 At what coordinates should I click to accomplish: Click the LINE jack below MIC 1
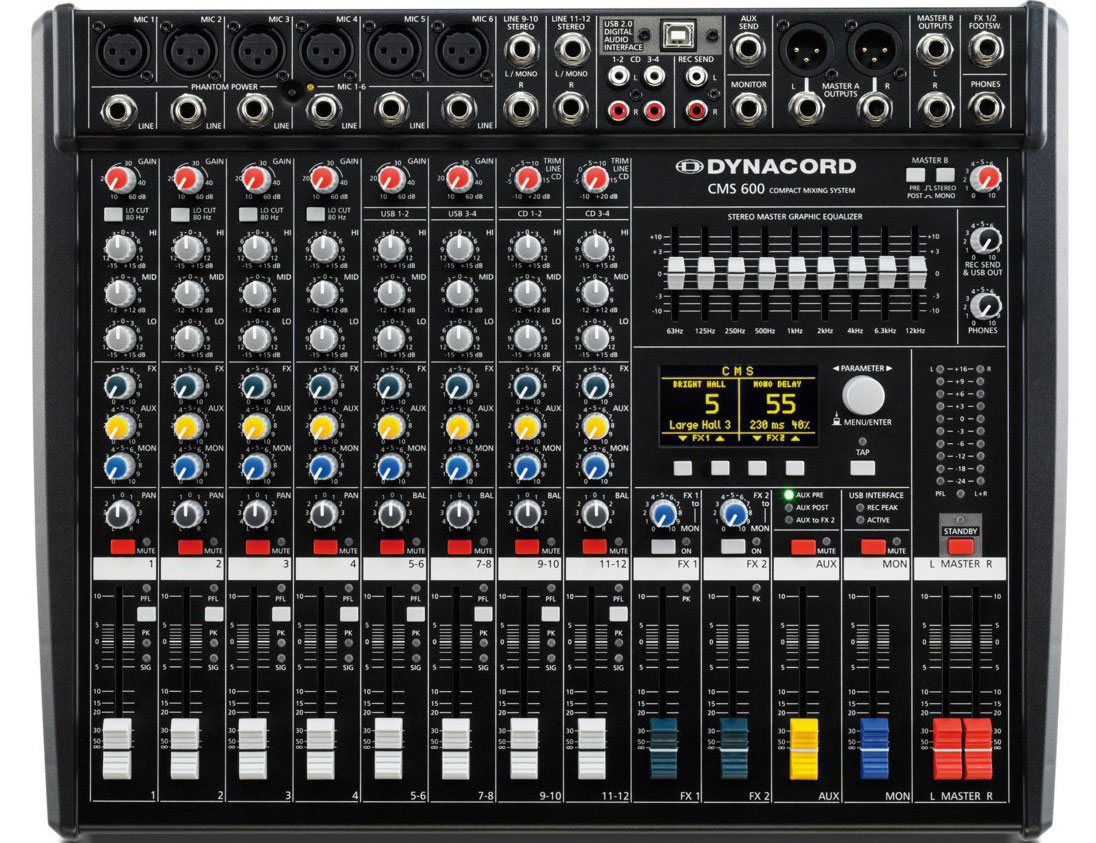[x=119, y=110]
